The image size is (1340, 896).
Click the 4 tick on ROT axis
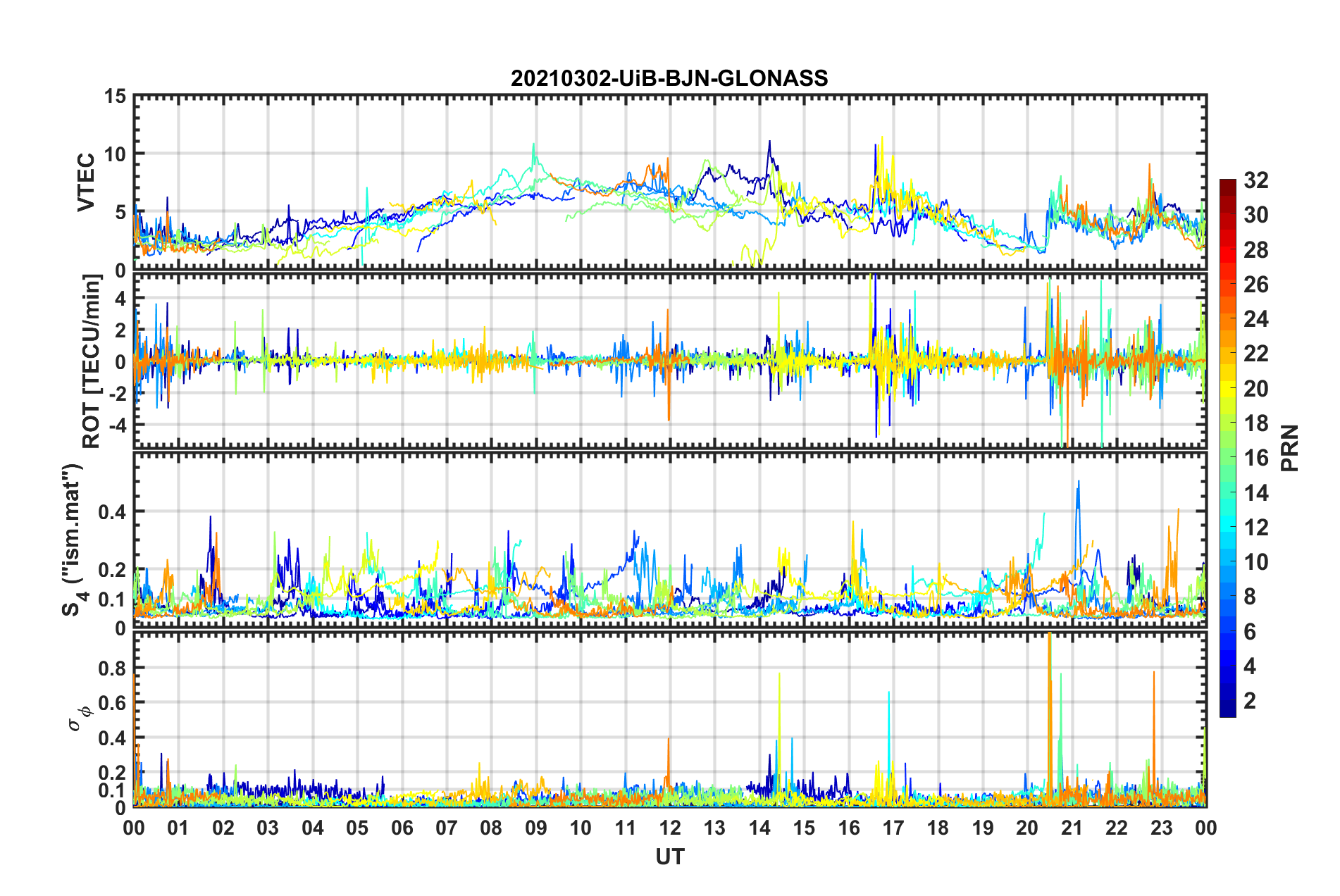point(120,299)
